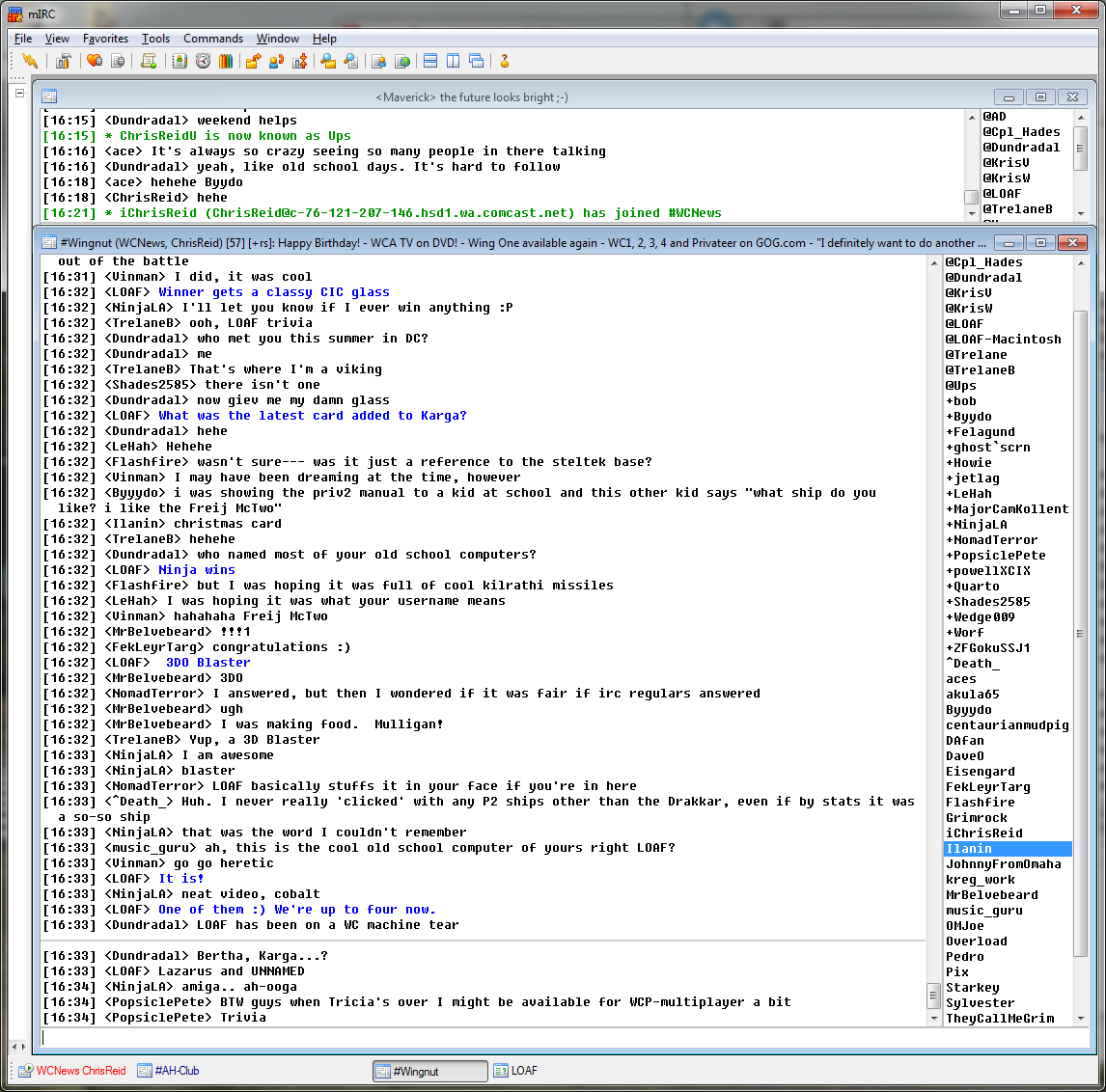This screenshot has height=1092, width=1106.
Task: Click the message input field
Action: click(x=483, y=1038)
